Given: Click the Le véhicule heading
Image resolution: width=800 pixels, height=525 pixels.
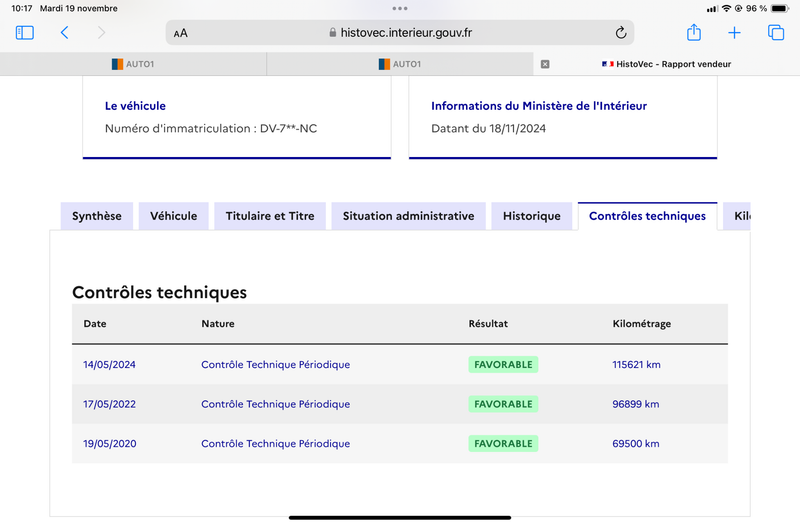Looking at the screenshot, I should coord(135,106).
